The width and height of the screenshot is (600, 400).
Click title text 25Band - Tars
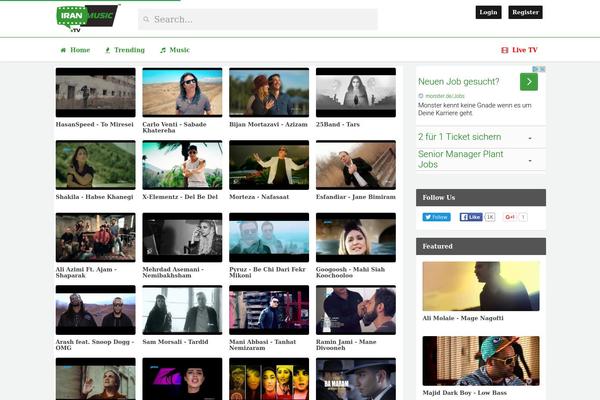(338, 124)
